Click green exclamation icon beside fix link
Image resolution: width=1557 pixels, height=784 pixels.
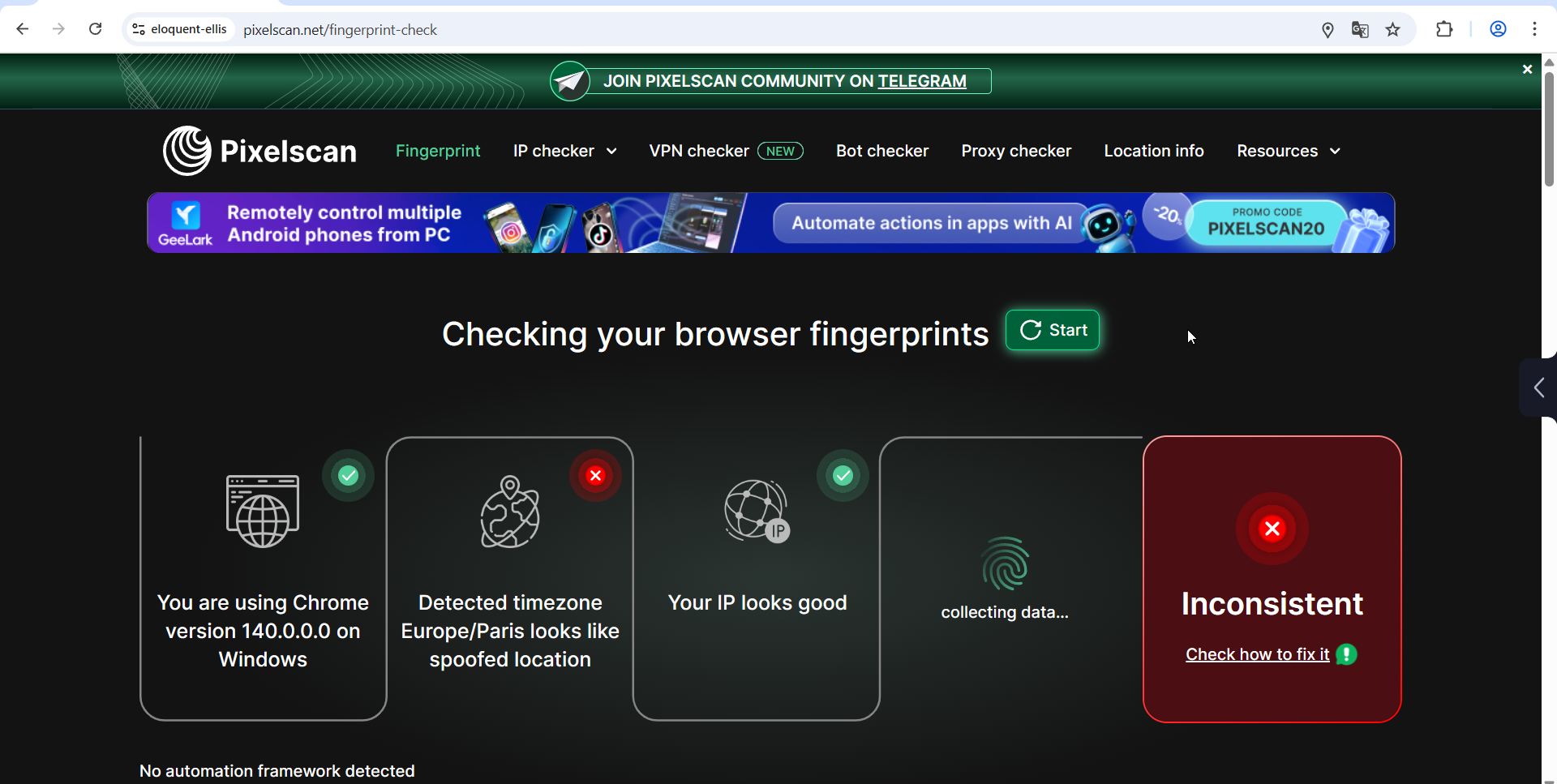[x=1347, y=654]
